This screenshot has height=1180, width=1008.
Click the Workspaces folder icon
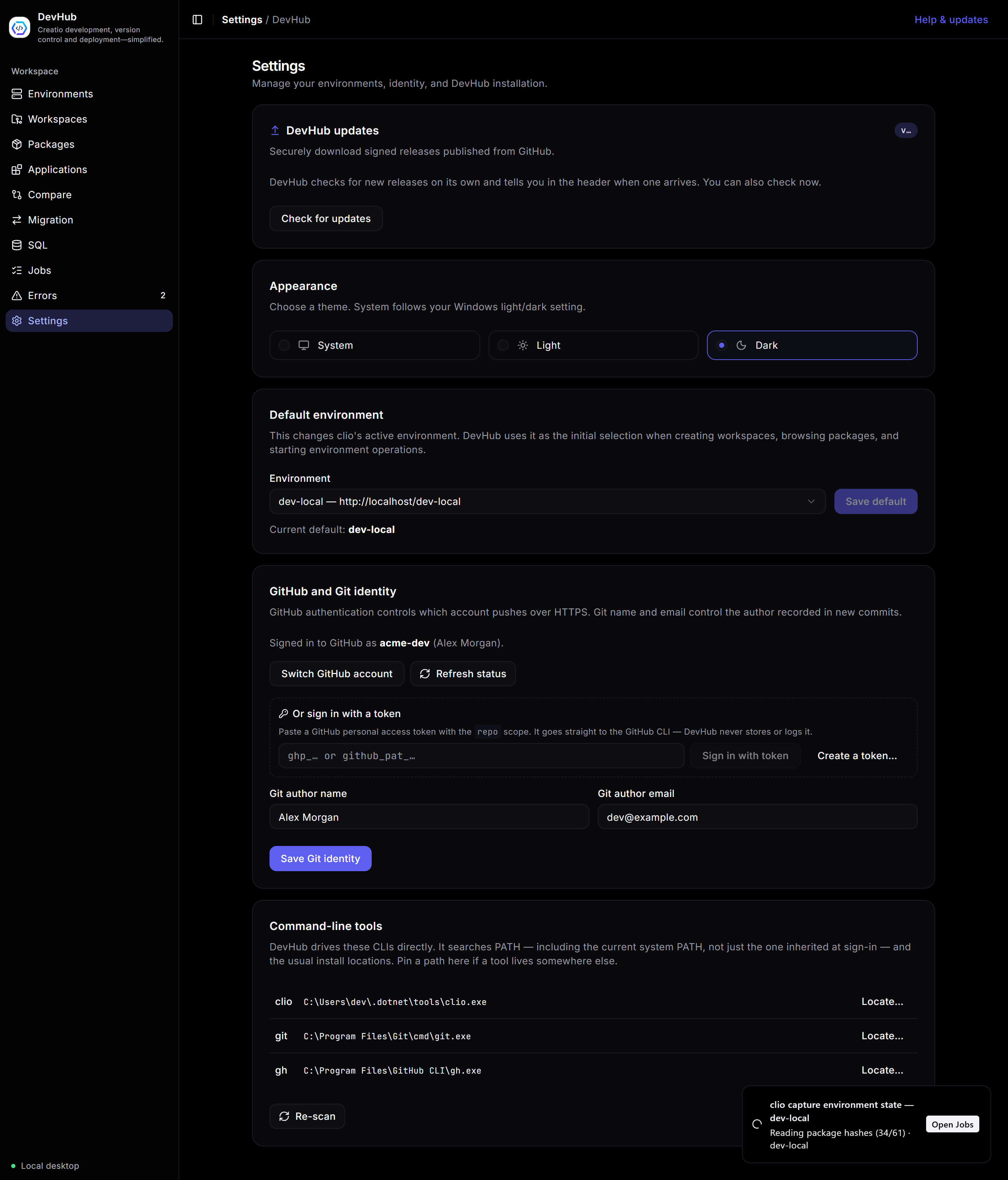click(17, 119)
